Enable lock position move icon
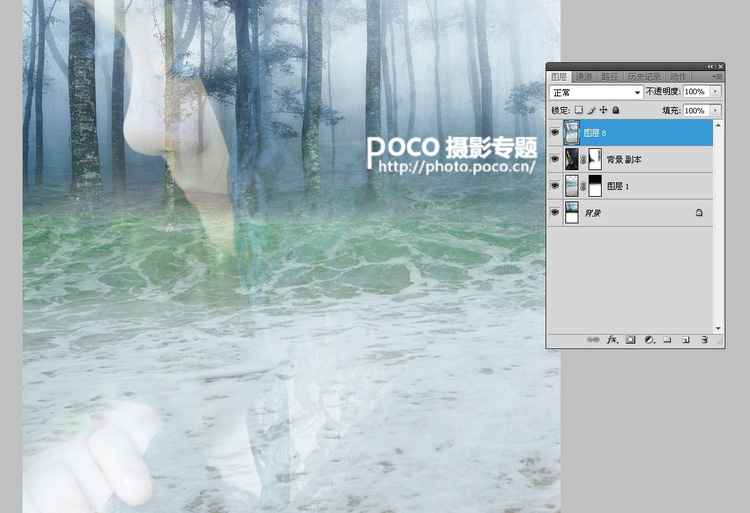This screenshot has height=513, width=750. point(603,110)
